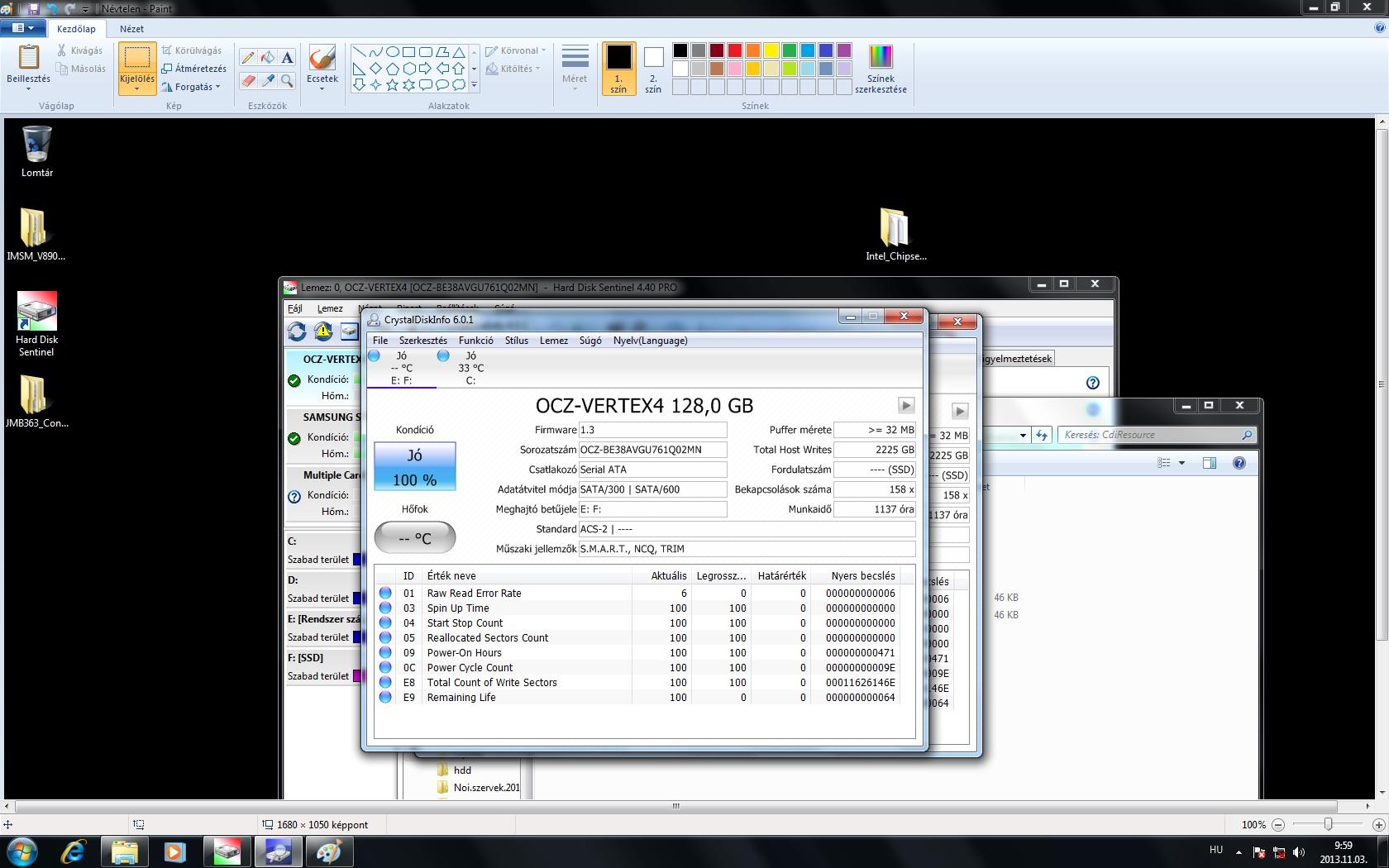Image resolution: width=1389 pixels, height=868 pixels.
Task: Open the Kitöltés fill dropdown
Action: click(513, 69)
